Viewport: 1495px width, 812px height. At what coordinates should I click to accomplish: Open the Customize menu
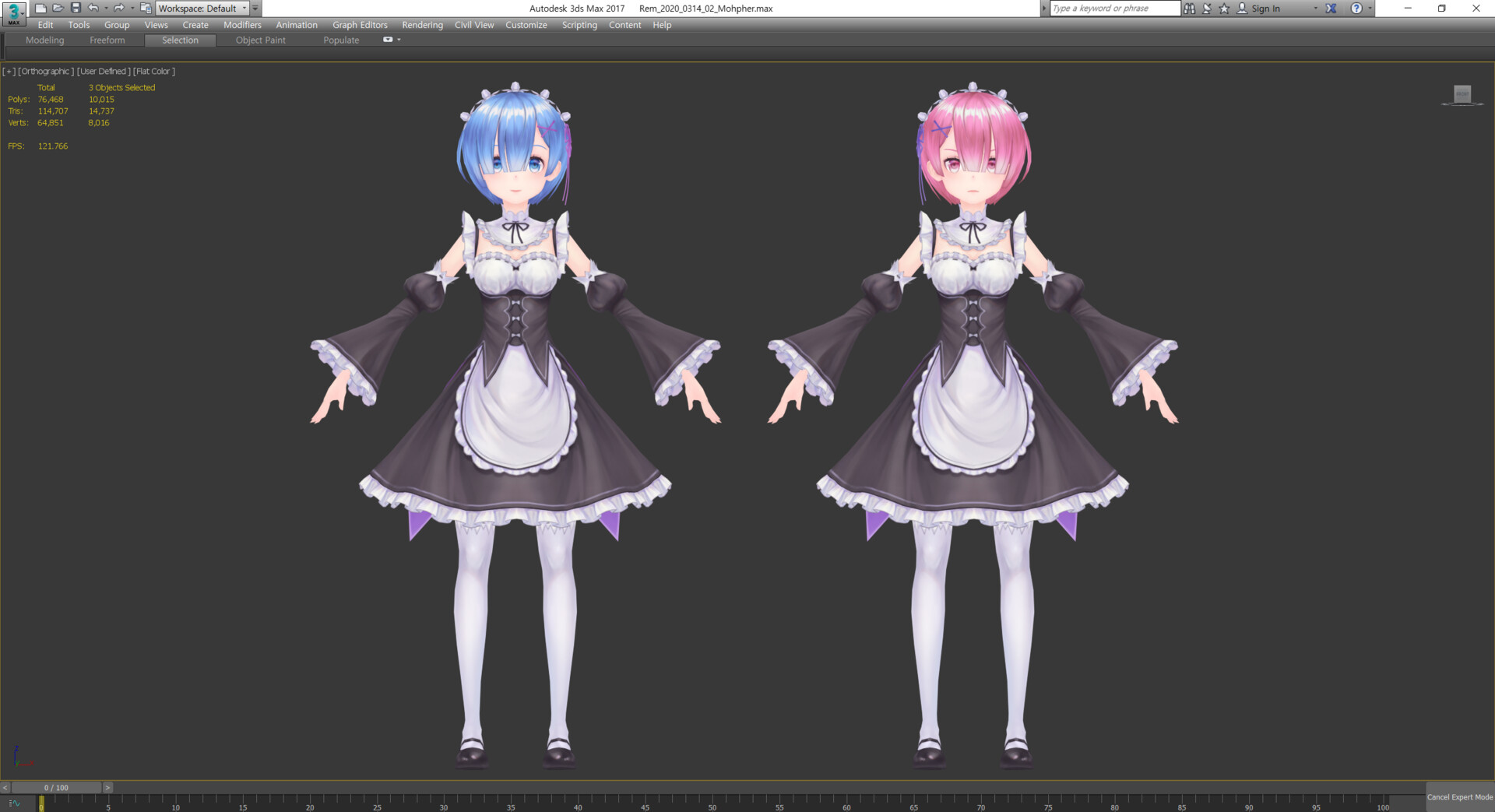pos(526,25)
